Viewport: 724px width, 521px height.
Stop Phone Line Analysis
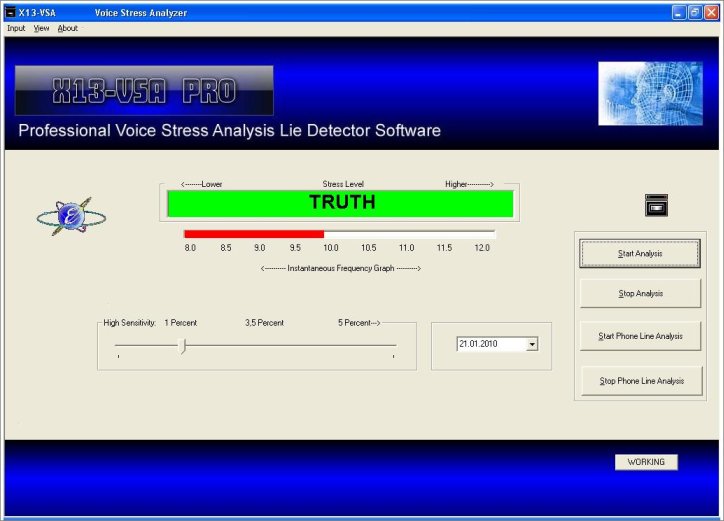[640, 381]
